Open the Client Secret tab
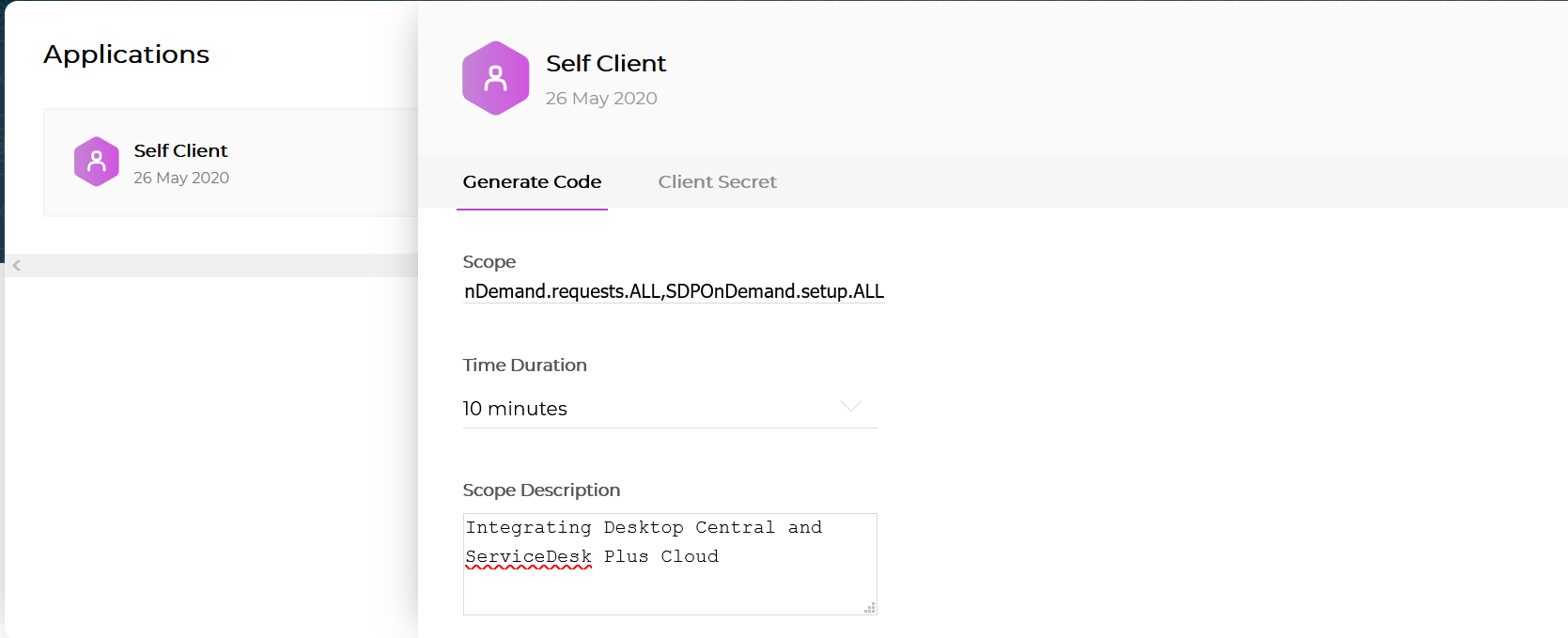Image resolution: width=1568 pixels, height=638 pixels. (x=718, y=182)
